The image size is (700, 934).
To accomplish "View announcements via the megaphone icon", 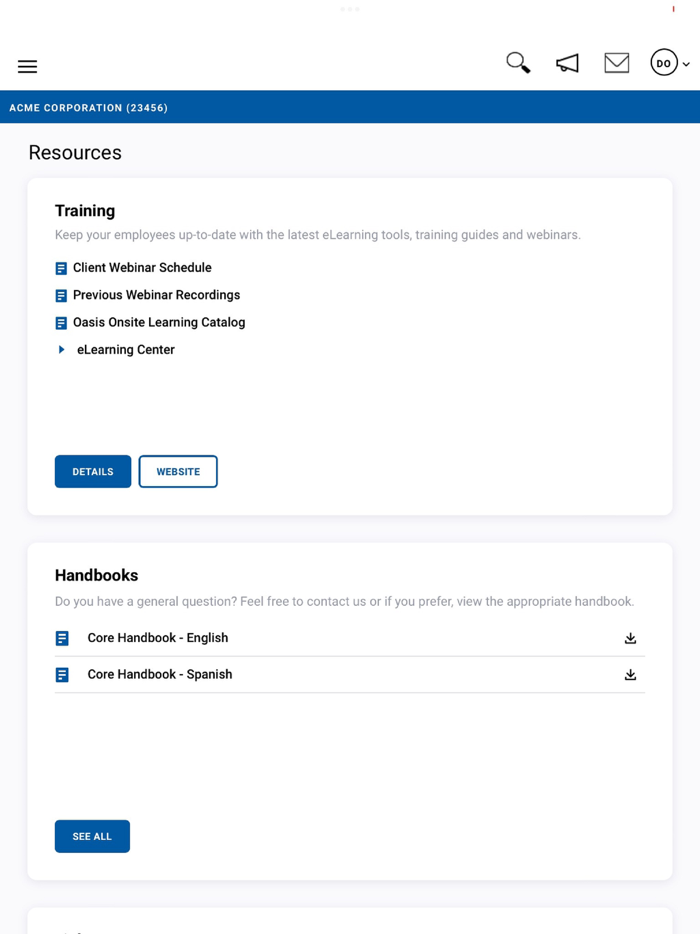I will click(x=567, y=62).
